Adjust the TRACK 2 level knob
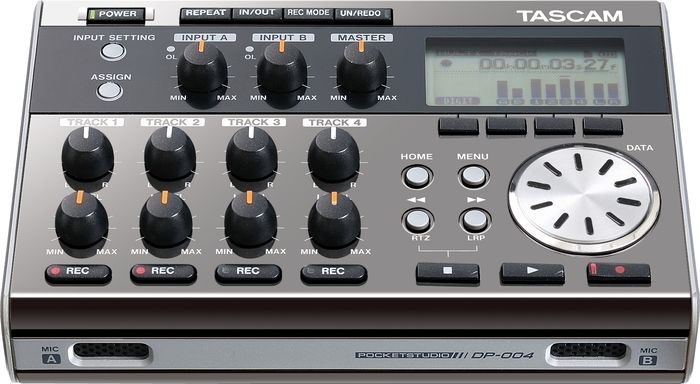 (x=166, y=222)
